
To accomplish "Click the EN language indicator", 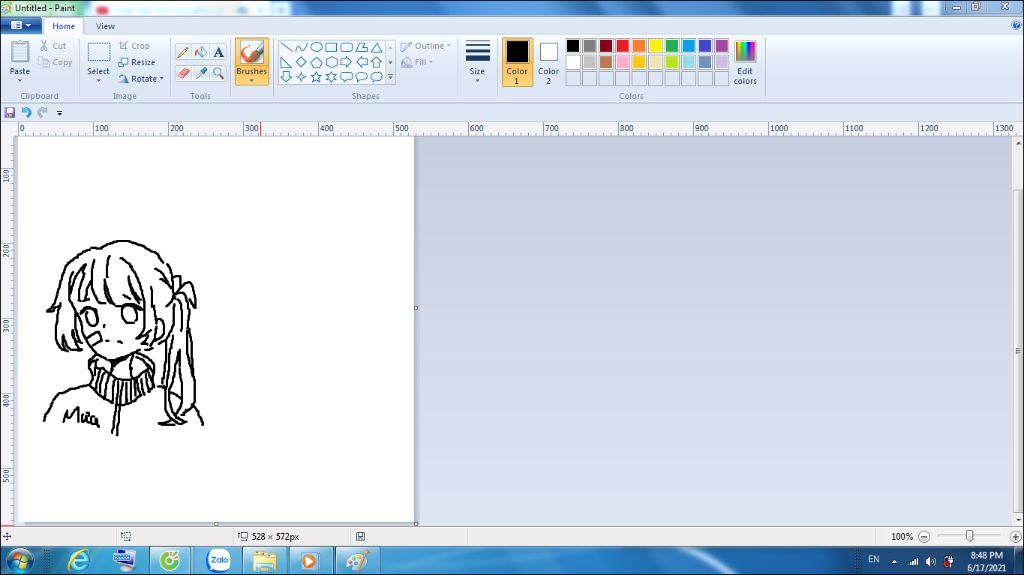I will 874,559.
